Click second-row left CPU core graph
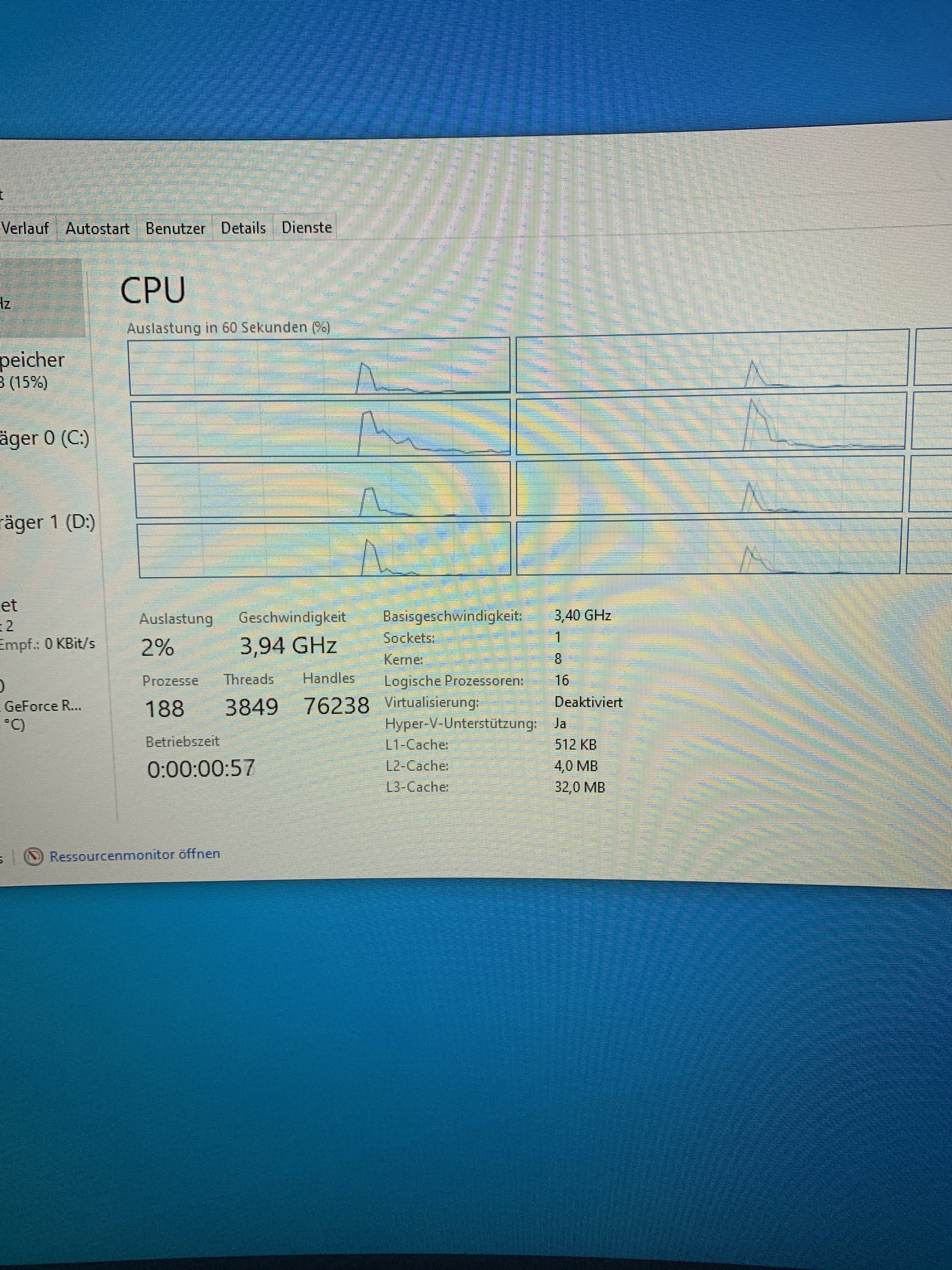 (321, 428)
